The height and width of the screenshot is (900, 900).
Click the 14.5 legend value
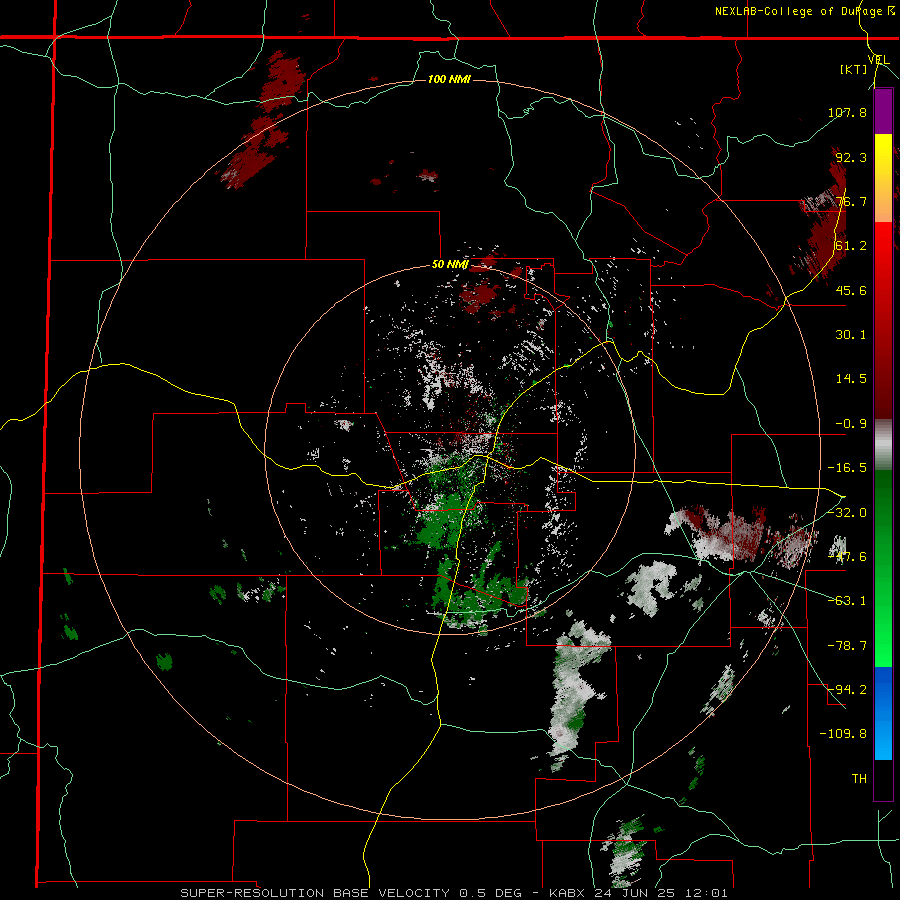[851, 379]
